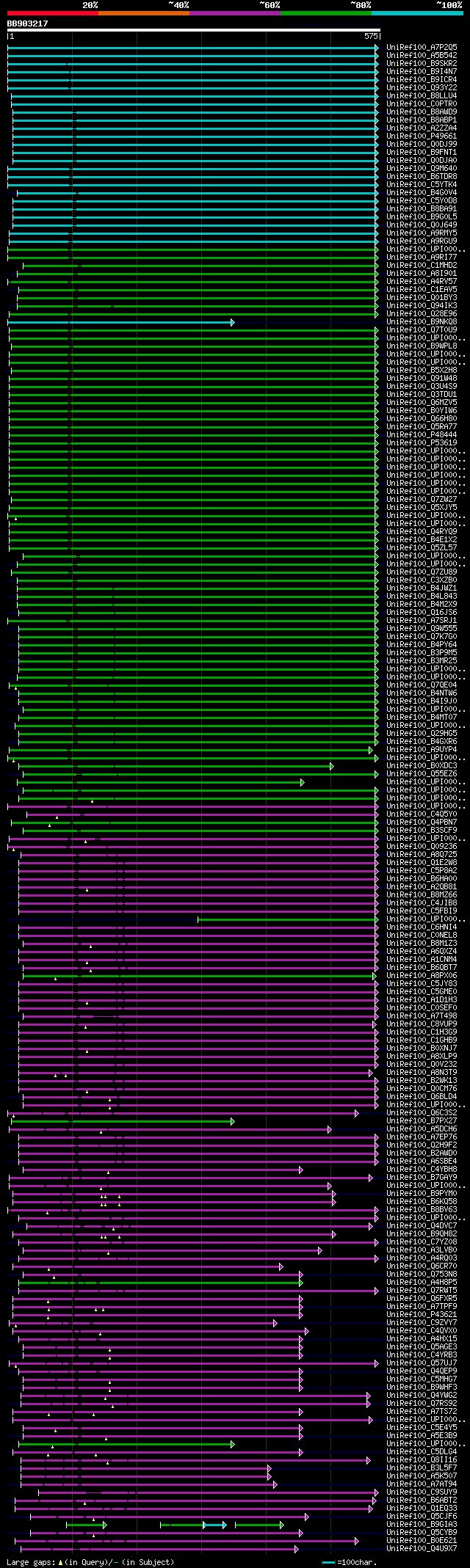Select the UniRef100_A8Q725 label
Viewport: 470px width, 1568px height.
tap(422, 855)
